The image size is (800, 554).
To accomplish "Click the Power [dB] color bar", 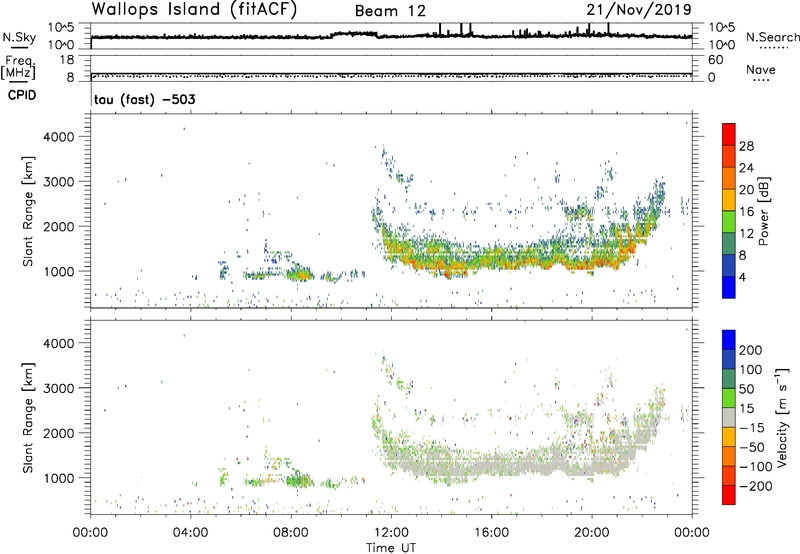I will 729,211.
